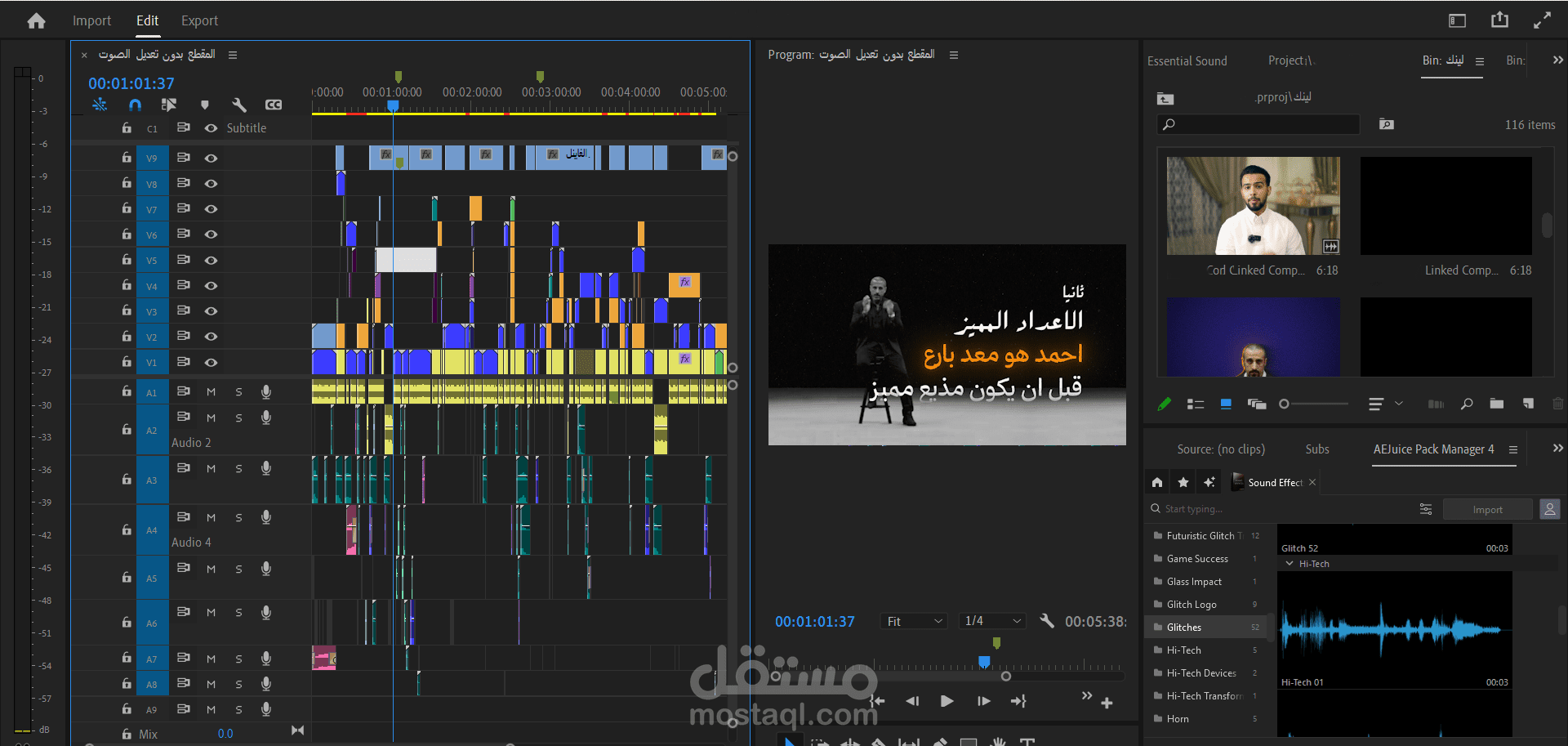Go to In point in Program monitor
Viewport: 1568px width, 746px height.
pos(877,701)
